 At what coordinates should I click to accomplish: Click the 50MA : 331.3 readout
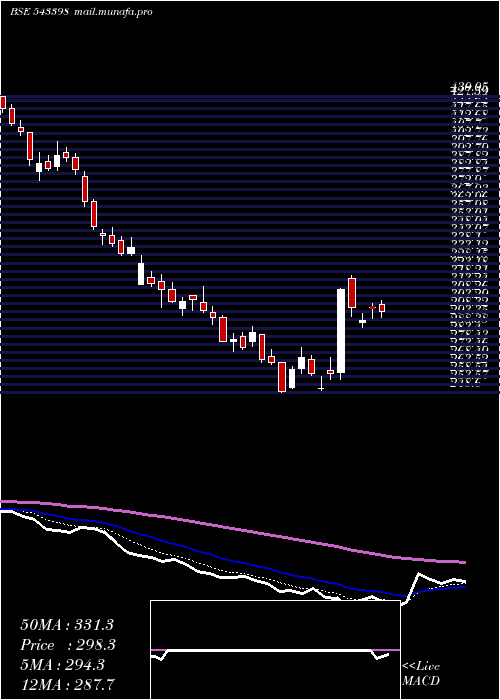click(67, 625)
